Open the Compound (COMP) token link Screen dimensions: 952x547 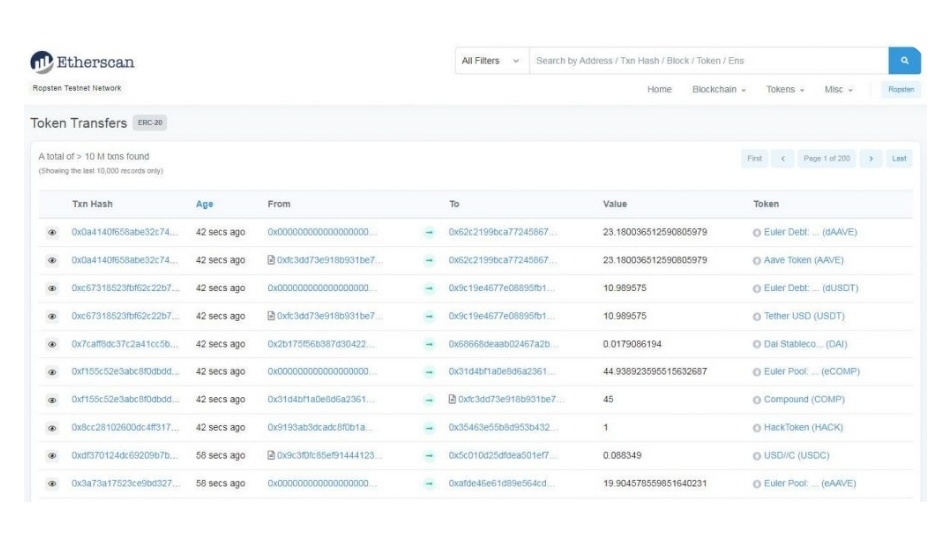click(x=804, y=399)
